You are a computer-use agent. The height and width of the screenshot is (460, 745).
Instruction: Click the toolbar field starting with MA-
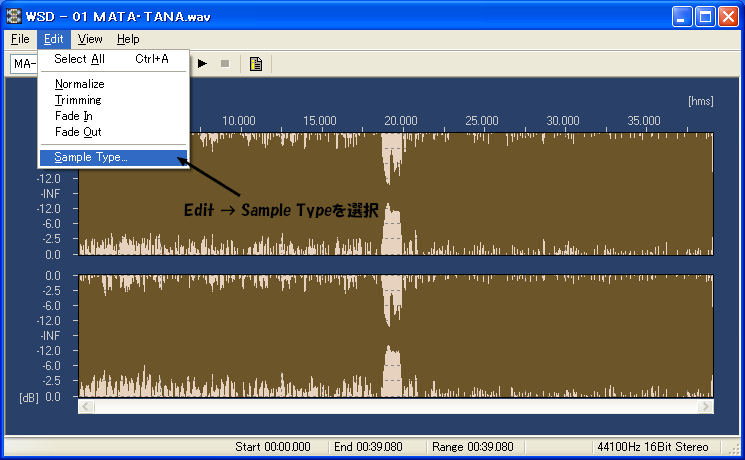24,64
